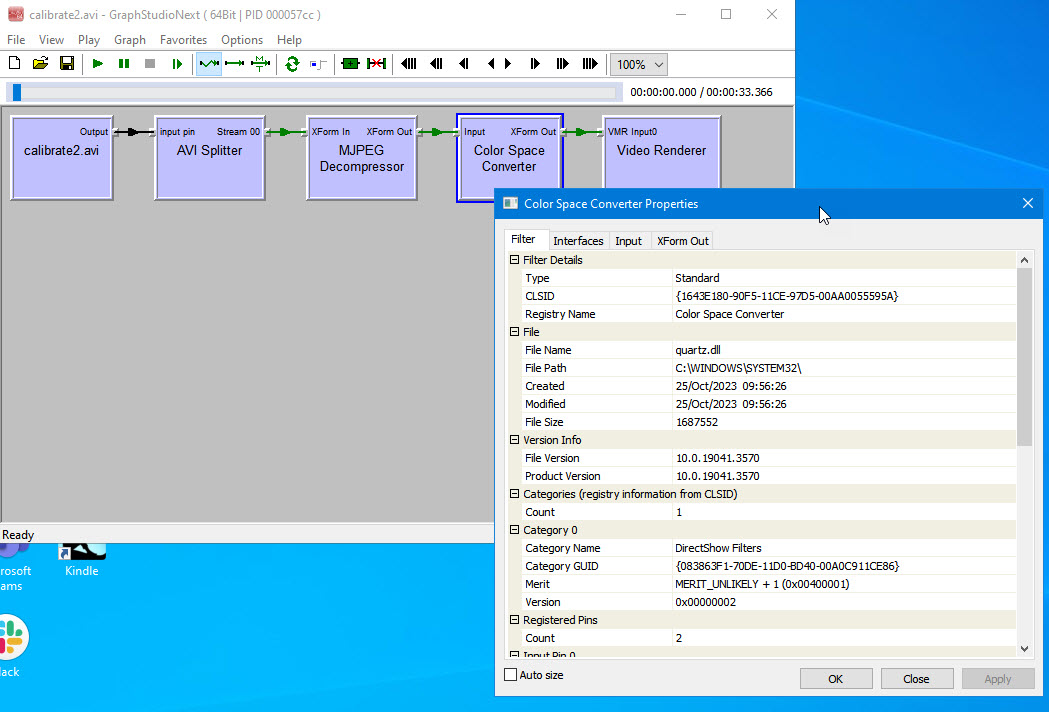Open the Graph menu
The image size is (1049, 712).
click(x=129, y=40)
